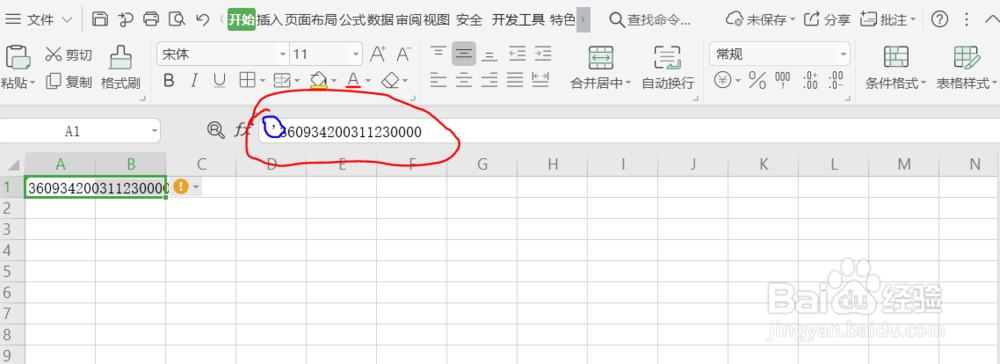Click the 查找命令 search box
The width and height of the screenshot is (1000, 364).
coord(651,20)
